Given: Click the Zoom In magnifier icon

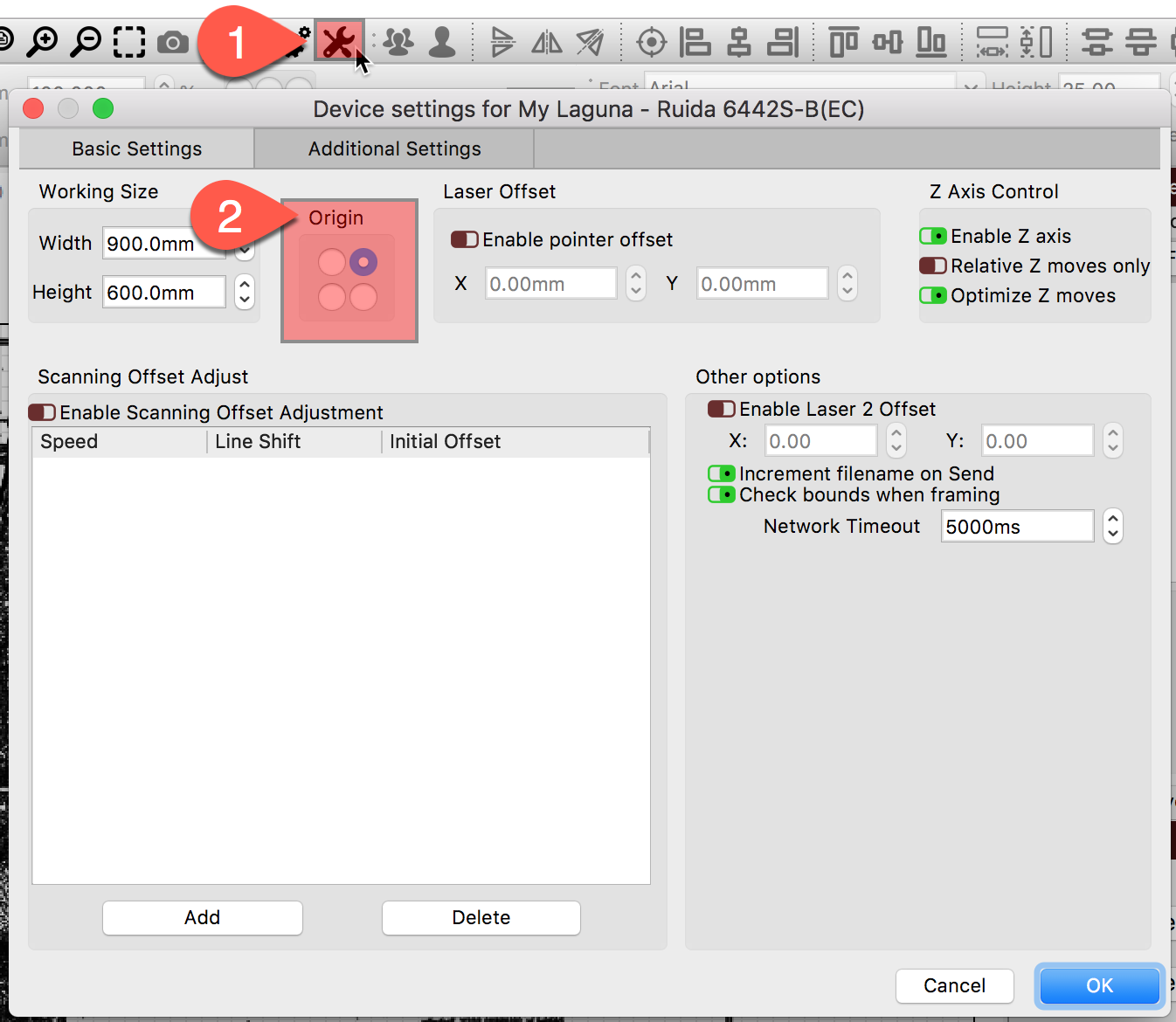Looking at the screenshot, I should click(41, 41).
